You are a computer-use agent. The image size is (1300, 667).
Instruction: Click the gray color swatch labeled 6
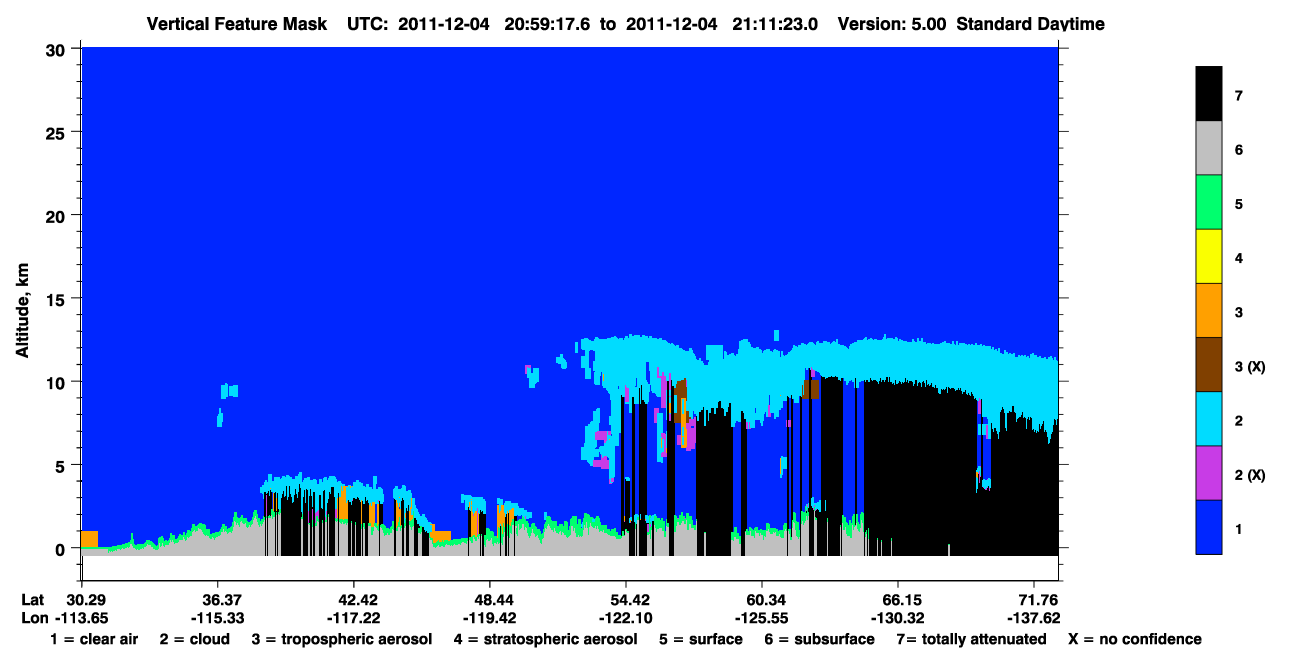click(x=1209, y=149)
